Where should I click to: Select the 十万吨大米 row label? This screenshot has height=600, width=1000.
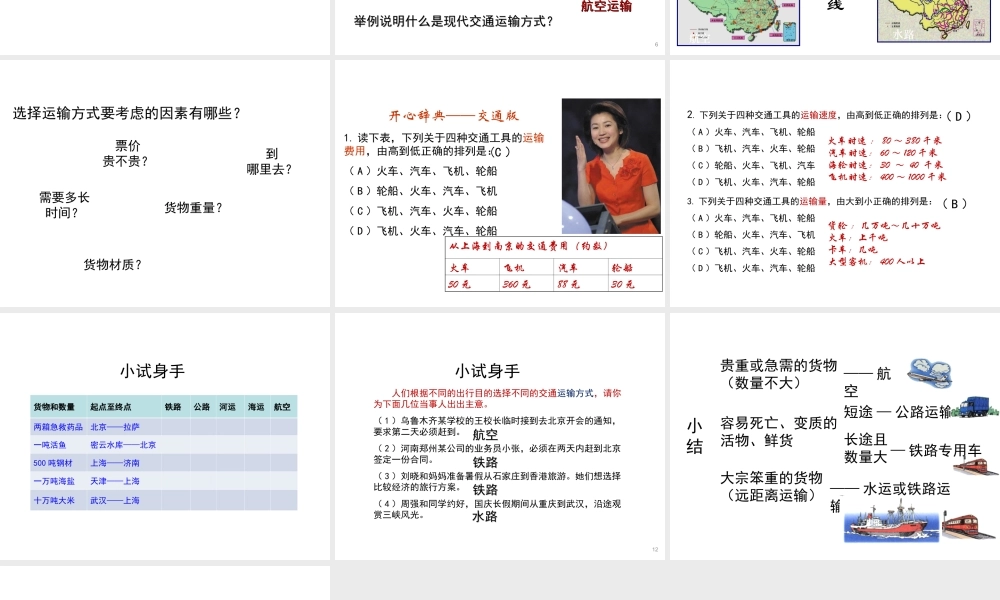(x=54, y=501)
